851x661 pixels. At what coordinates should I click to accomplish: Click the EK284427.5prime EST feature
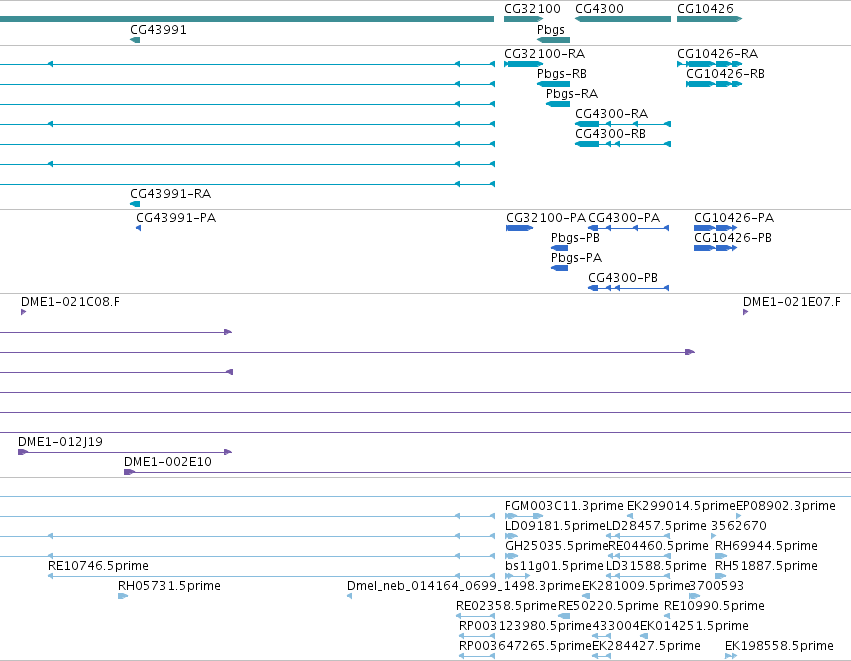[x=601, y=656]
